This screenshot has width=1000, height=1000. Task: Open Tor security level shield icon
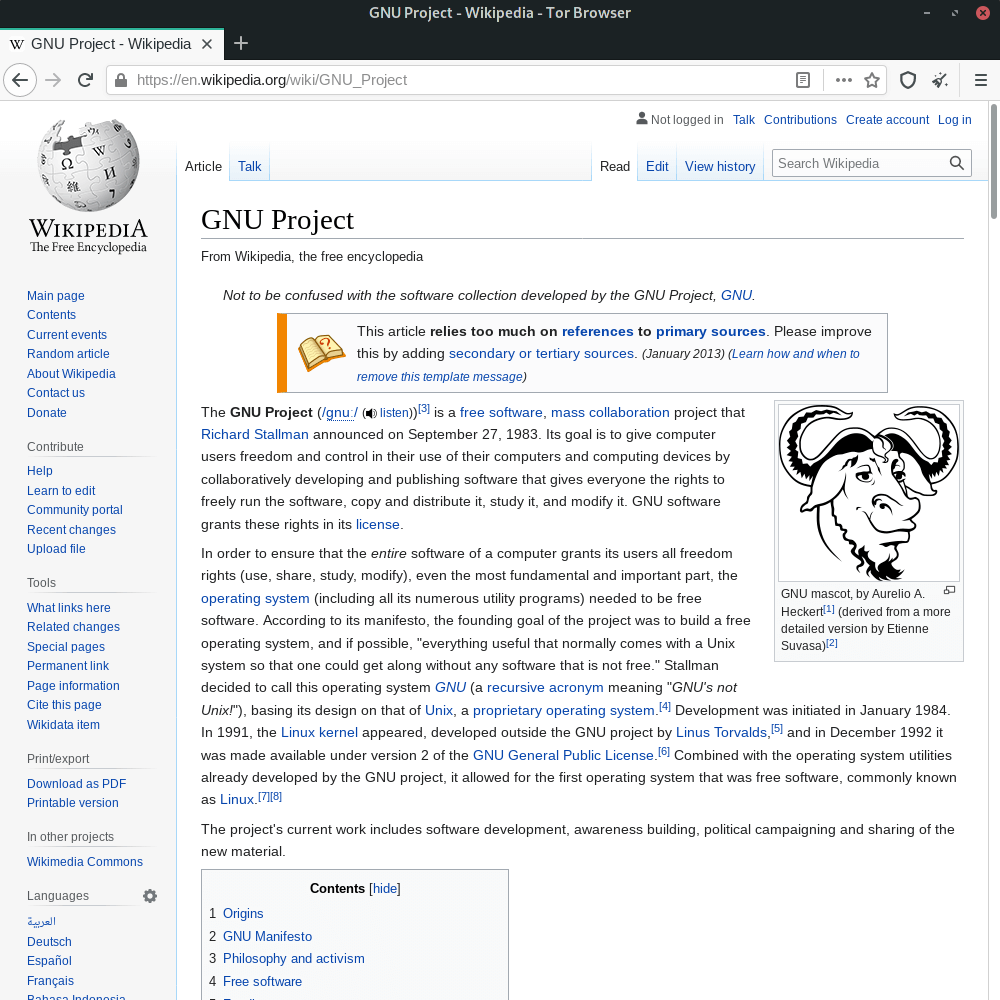(908, 80)
